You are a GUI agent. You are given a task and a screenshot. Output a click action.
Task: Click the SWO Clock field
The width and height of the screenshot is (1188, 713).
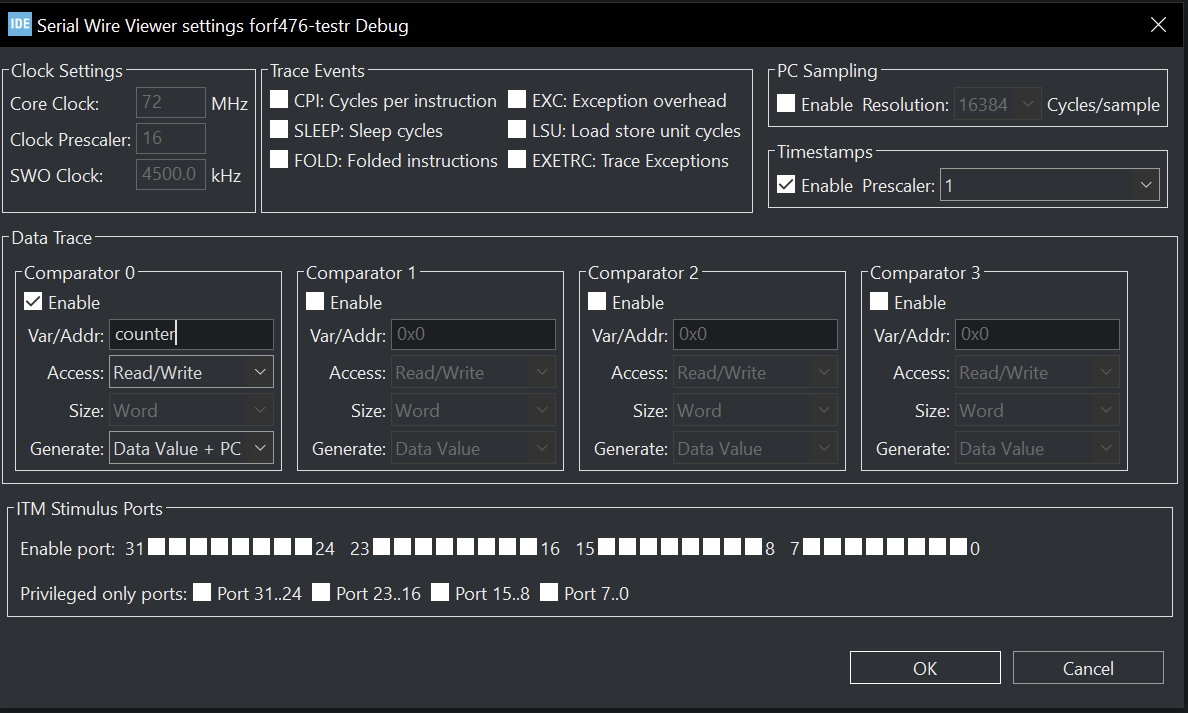[x=170, y=174]
